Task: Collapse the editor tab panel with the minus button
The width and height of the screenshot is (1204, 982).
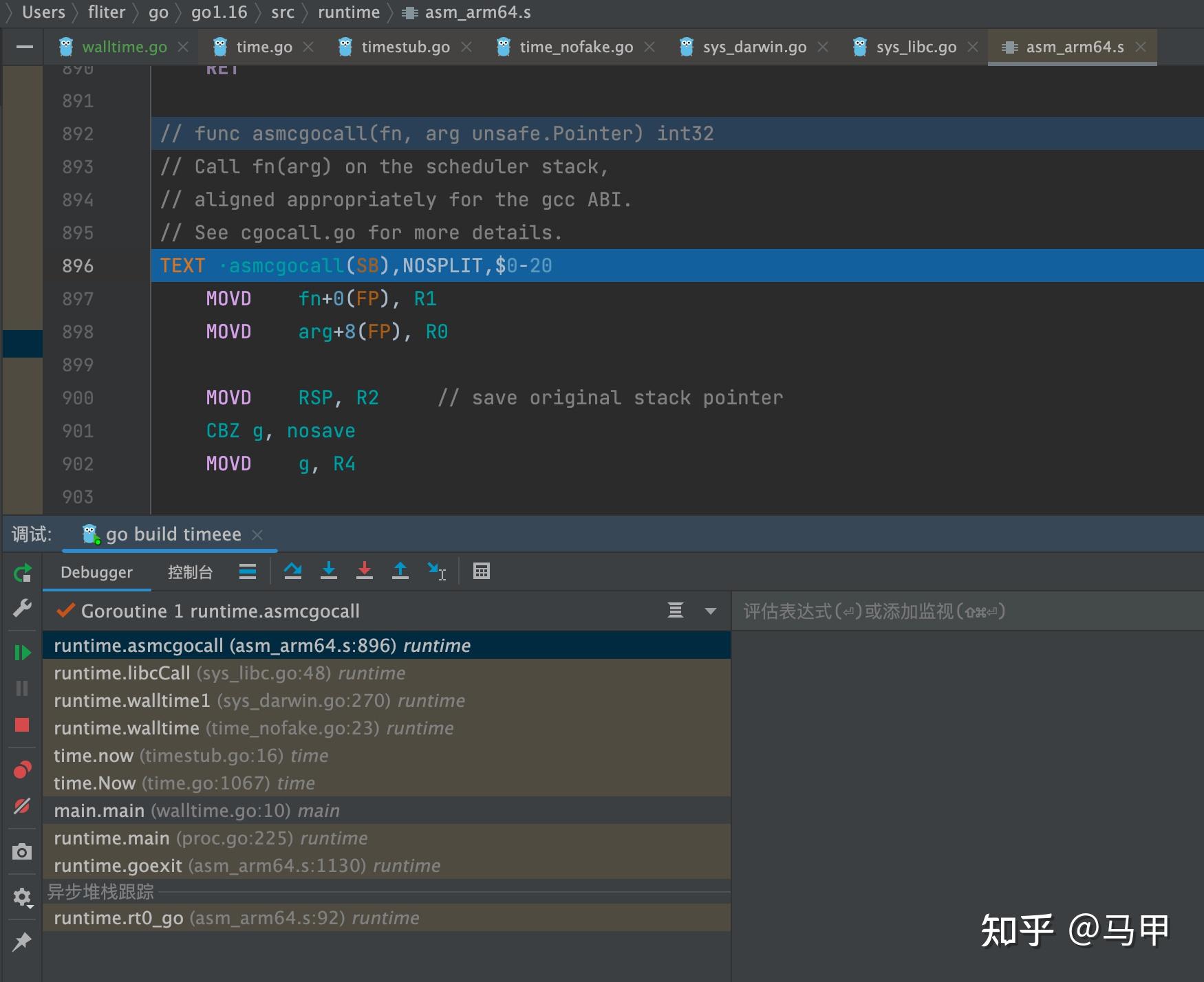Action: pos(25,47)
